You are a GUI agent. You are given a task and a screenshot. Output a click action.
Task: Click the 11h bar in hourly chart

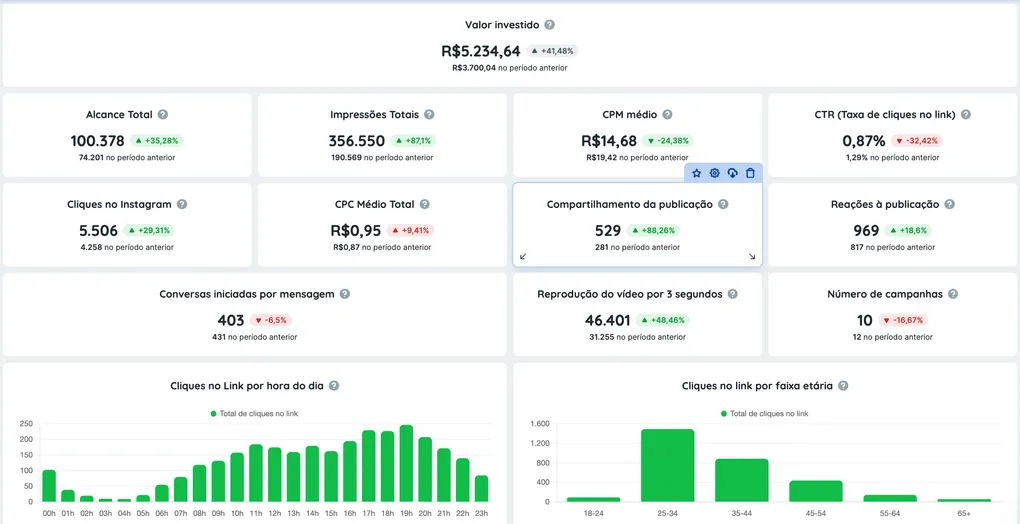256,473
